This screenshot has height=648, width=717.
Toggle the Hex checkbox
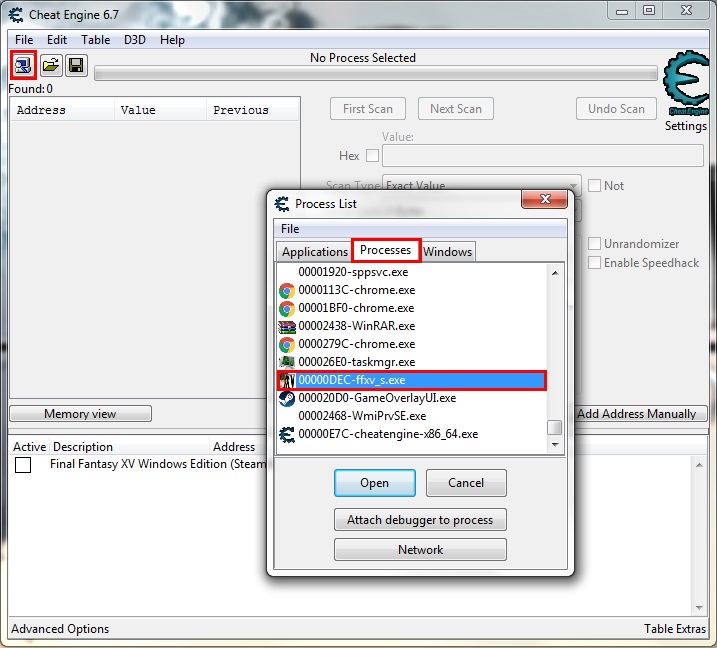(373, 156)
